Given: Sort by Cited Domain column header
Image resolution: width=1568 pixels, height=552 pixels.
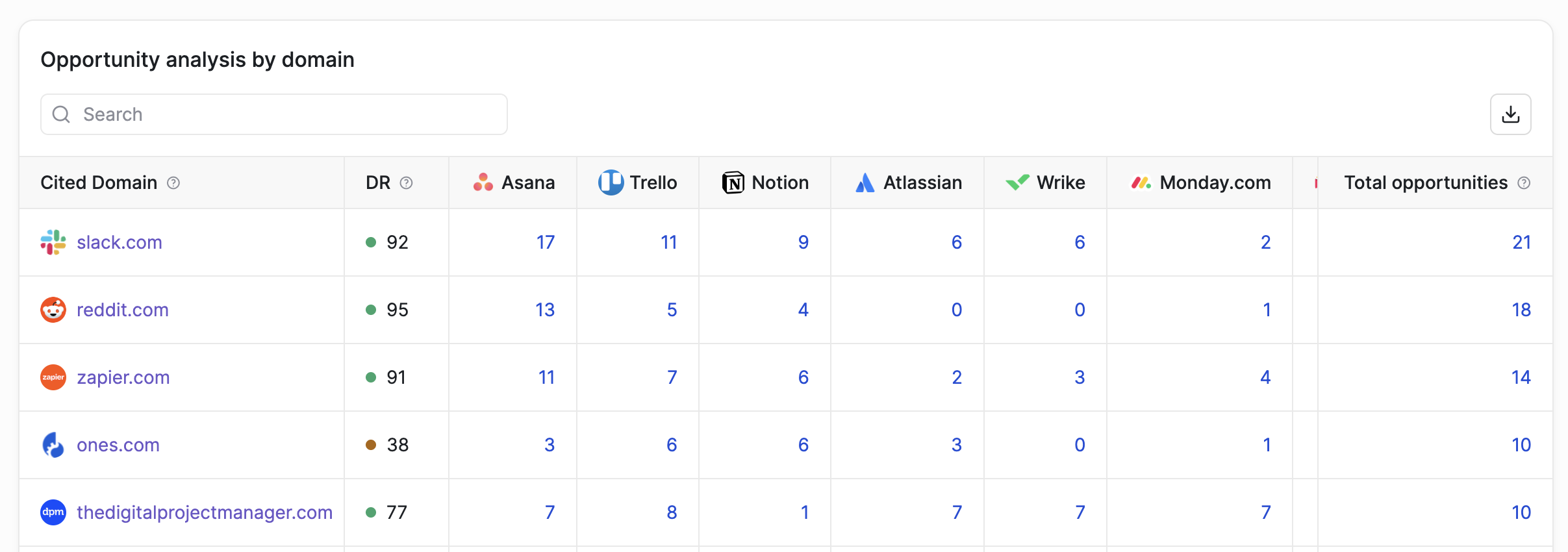Looking at the screenshot, I should click(99, 182).
